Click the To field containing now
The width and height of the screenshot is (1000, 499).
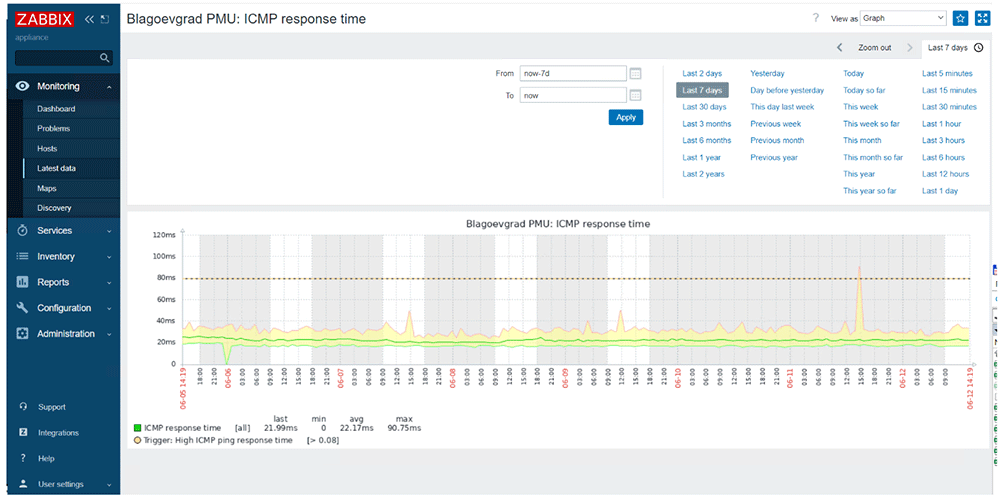tap(573, 95)
